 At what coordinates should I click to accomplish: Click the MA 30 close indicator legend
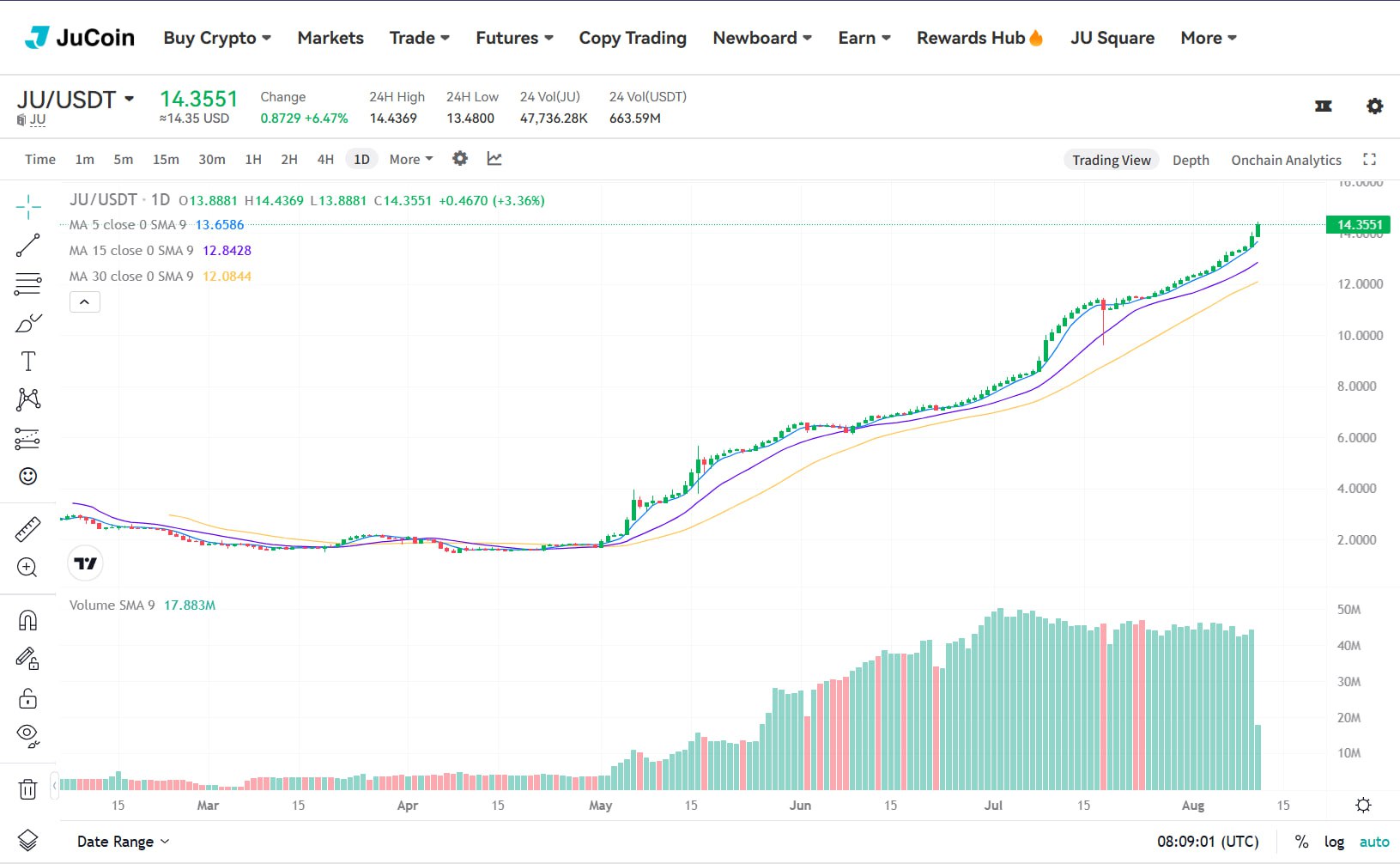click(x=161, y=277)
